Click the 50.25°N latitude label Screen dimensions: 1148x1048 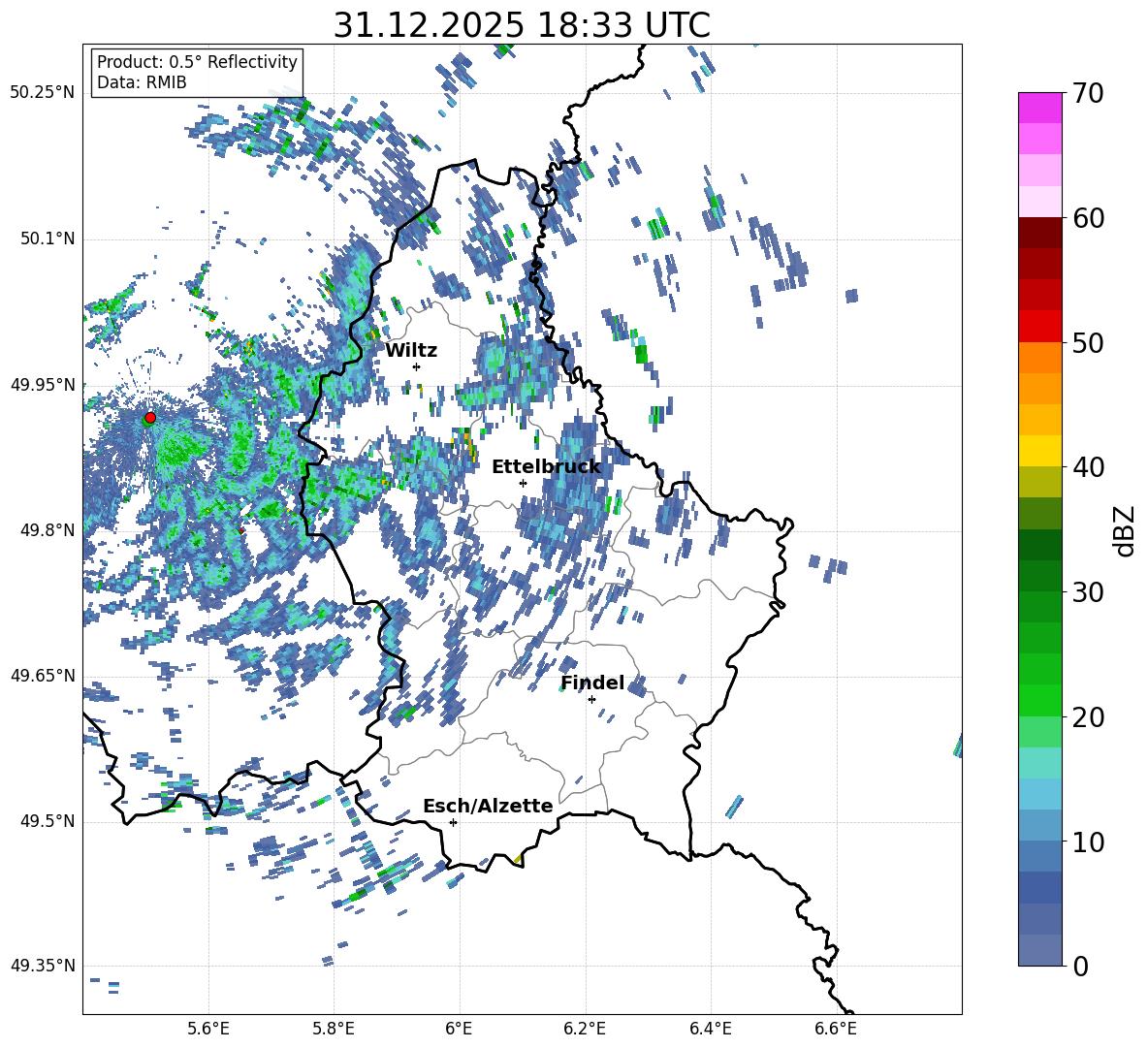click(43, 93)
